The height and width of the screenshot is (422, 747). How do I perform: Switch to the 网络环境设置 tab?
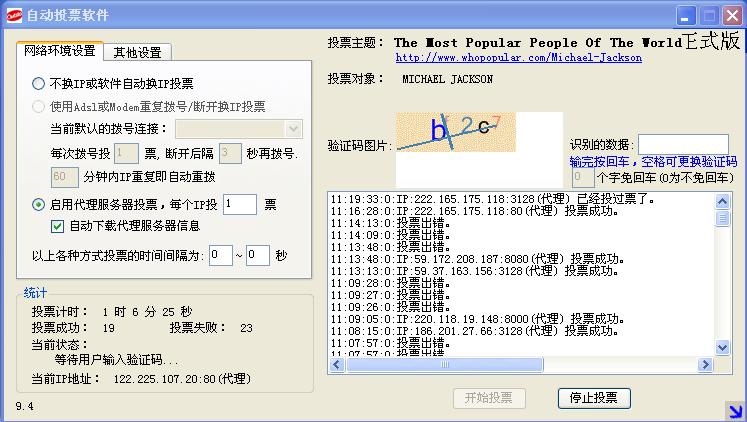(x=60, y=50)
